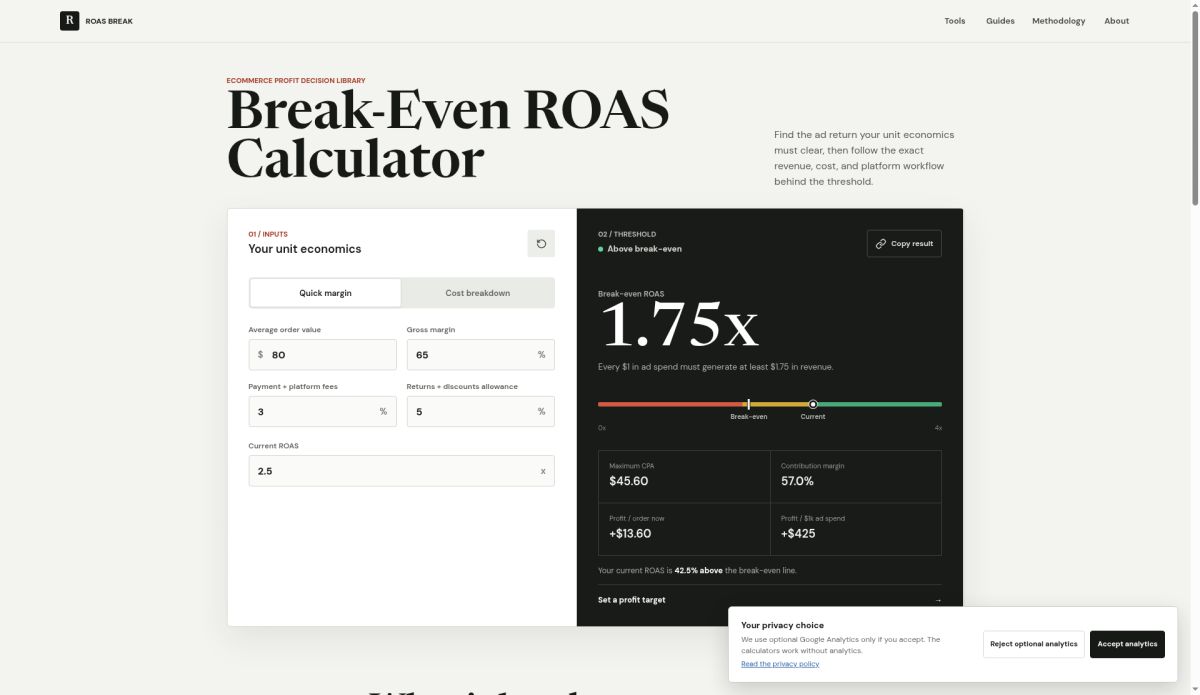The width and height of the screenshot is (1200, 695).
Task: Click the Break-even marker on the gauge
Action: tap(748, 404)
